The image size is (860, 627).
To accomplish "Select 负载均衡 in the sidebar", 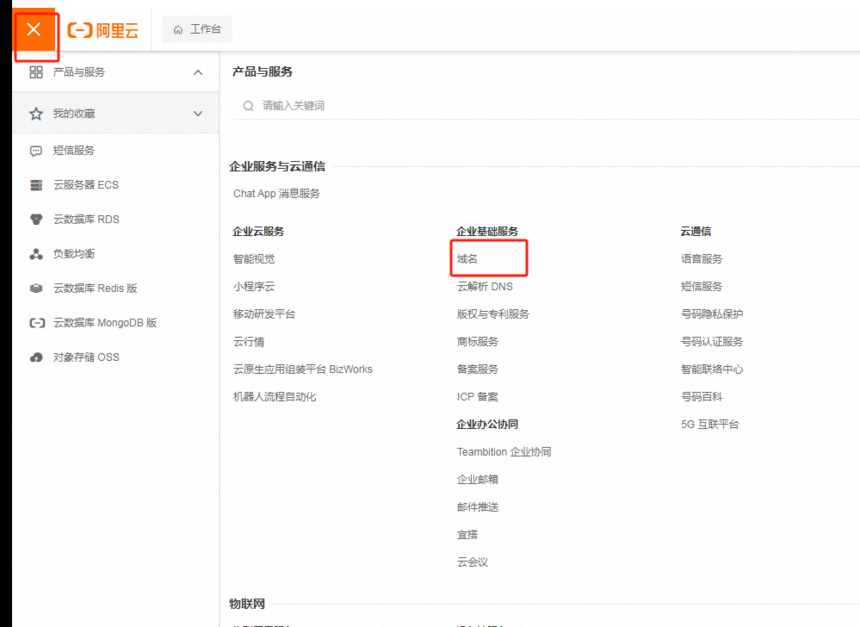I will point(73,254).
